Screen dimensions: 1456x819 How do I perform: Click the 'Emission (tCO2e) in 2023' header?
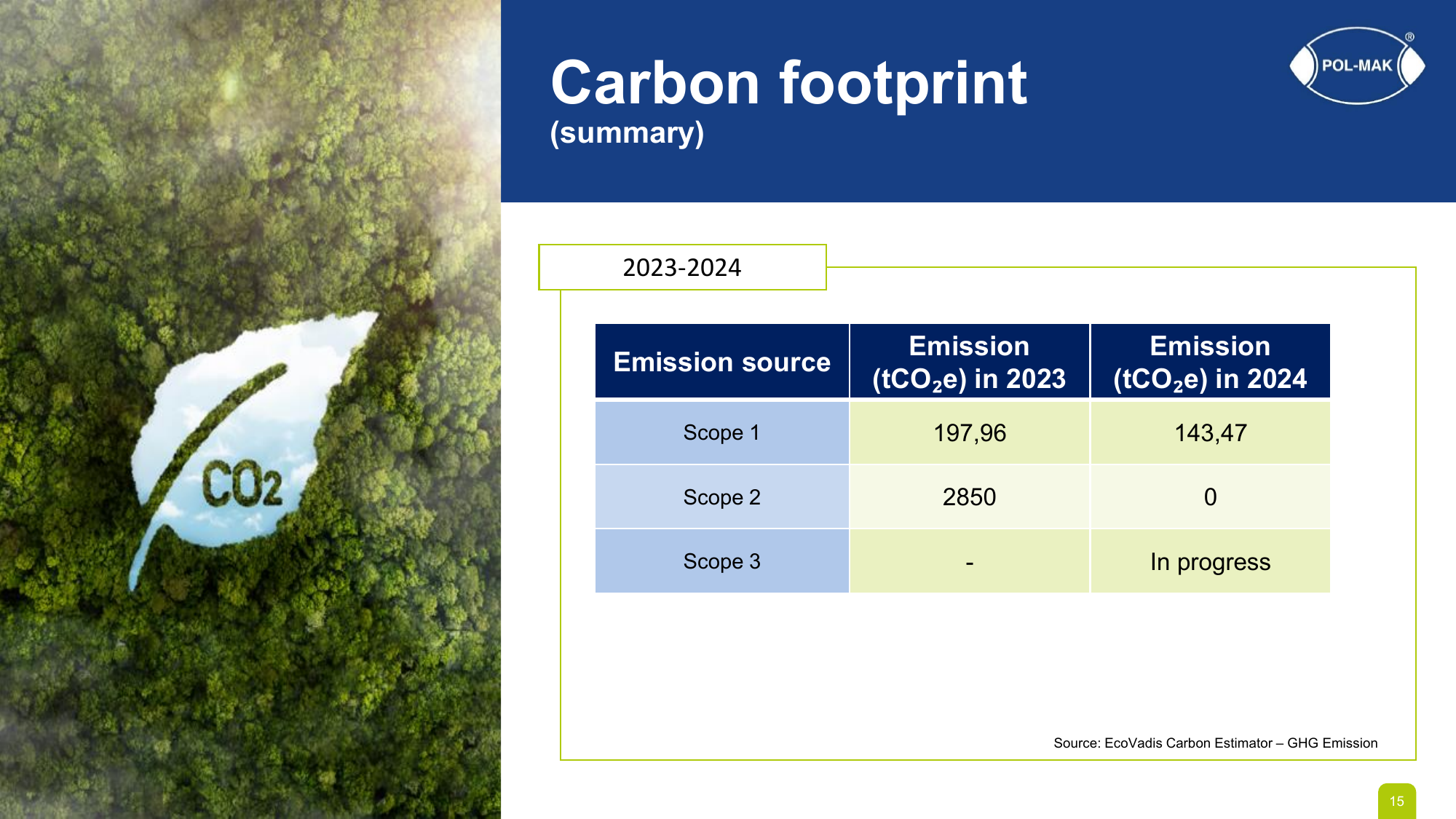click(x=969, y=362)
